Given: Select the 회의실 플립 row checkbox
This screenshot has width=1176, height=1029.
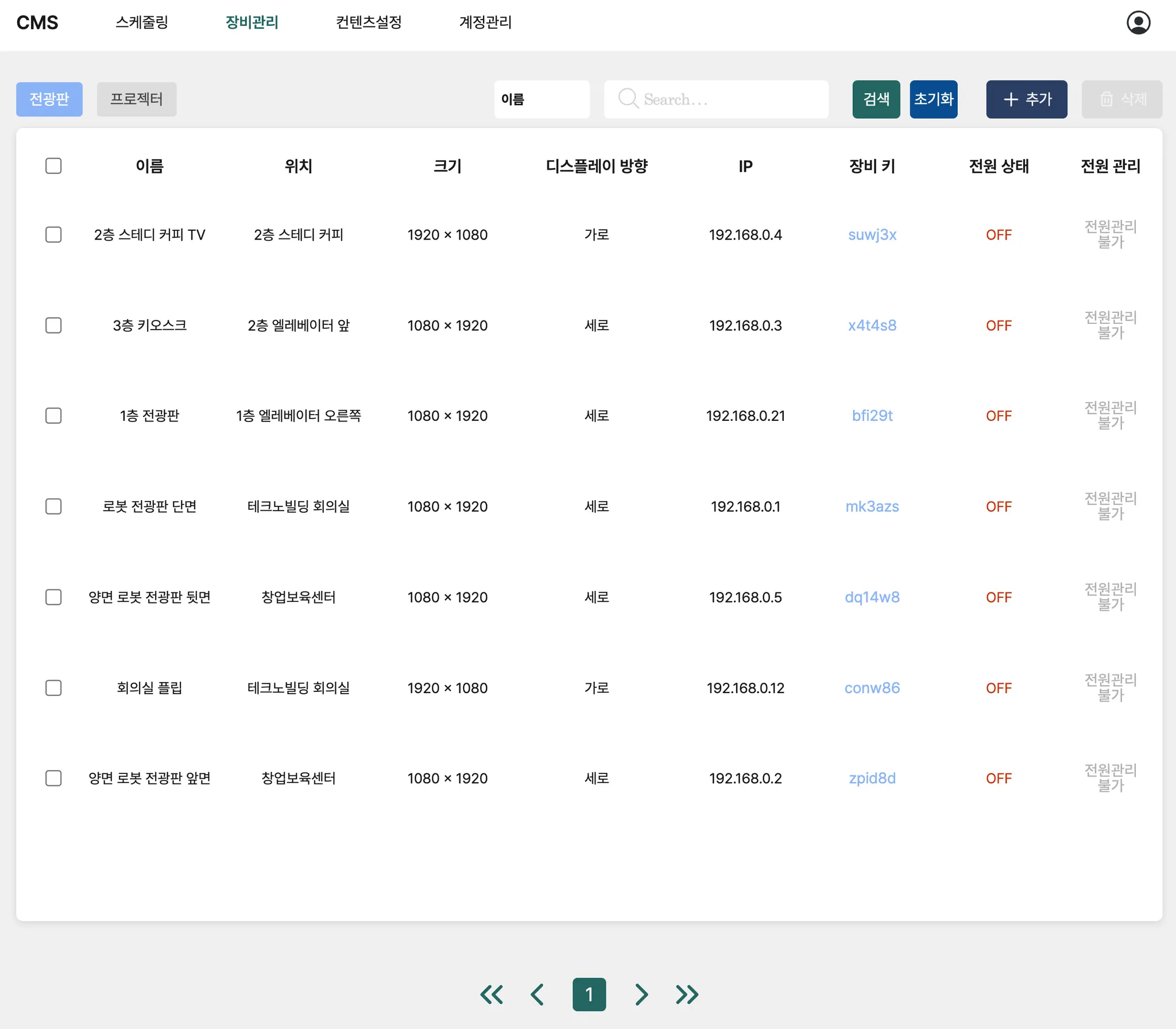Looking at the screenshot, I should (53, 688).
